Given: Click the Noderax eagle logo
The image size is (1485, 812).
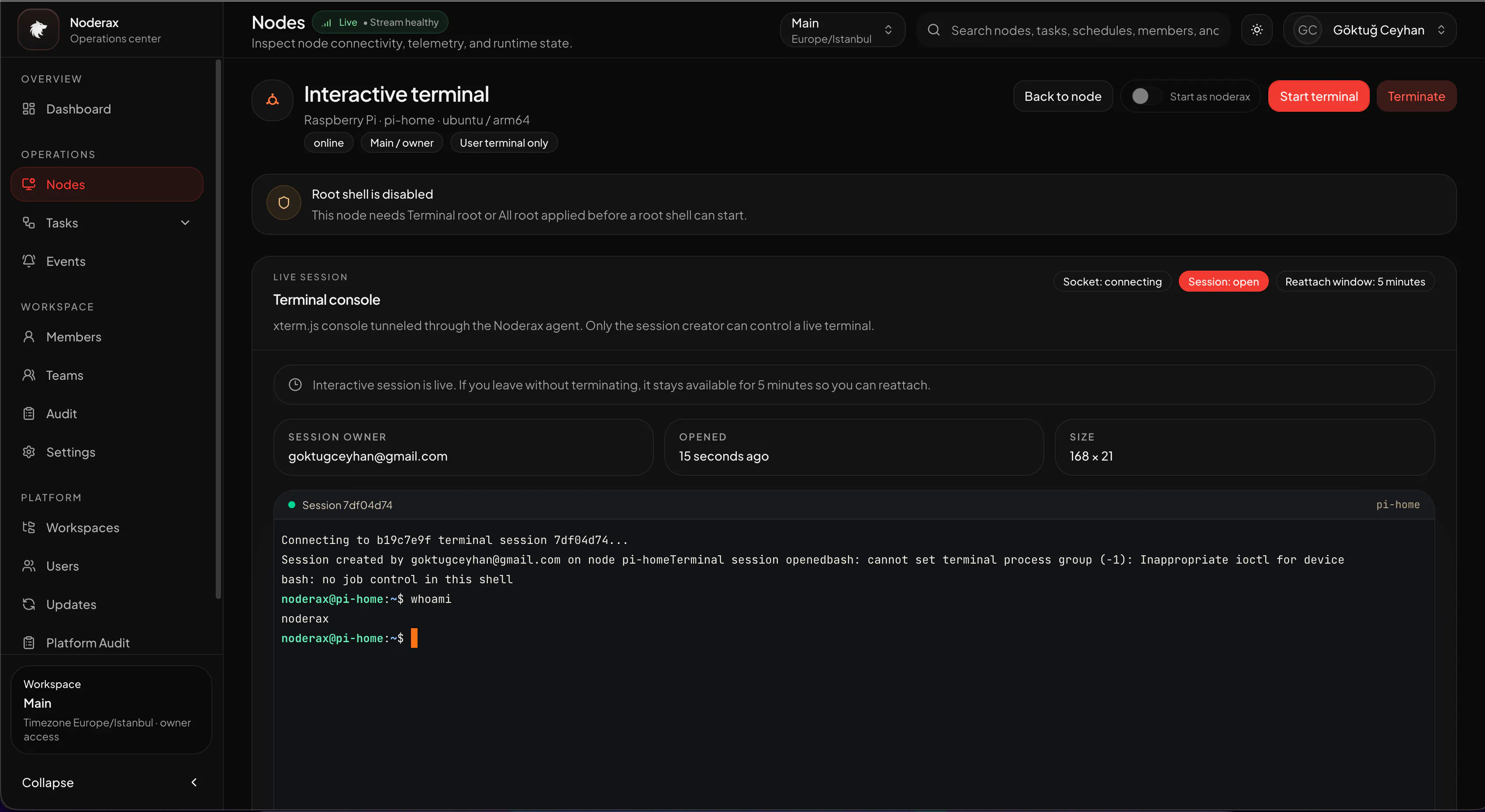Looking at the screenshot, I should [38, 29].
